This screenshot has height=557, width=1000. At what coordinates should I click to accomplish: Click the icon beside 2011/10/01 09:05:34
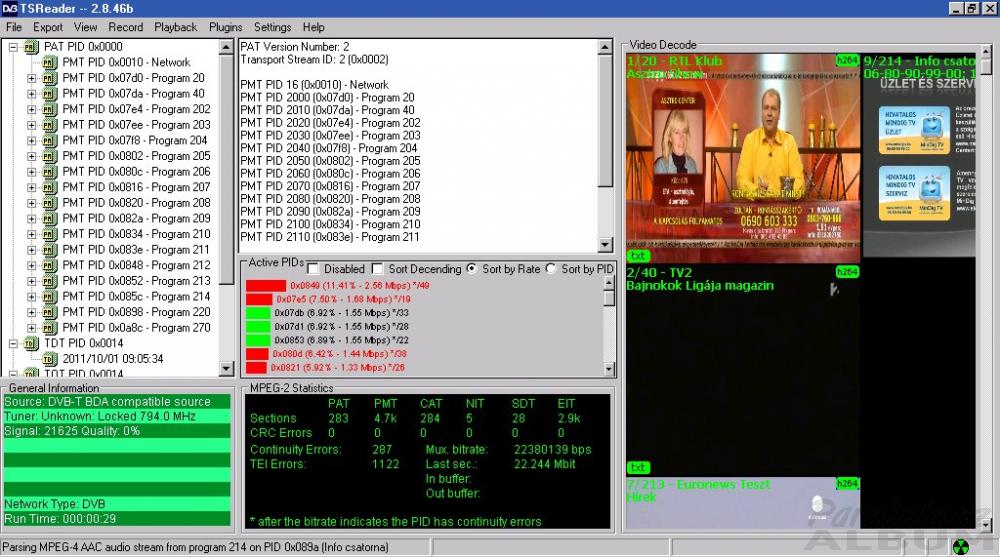pos(50,360)
